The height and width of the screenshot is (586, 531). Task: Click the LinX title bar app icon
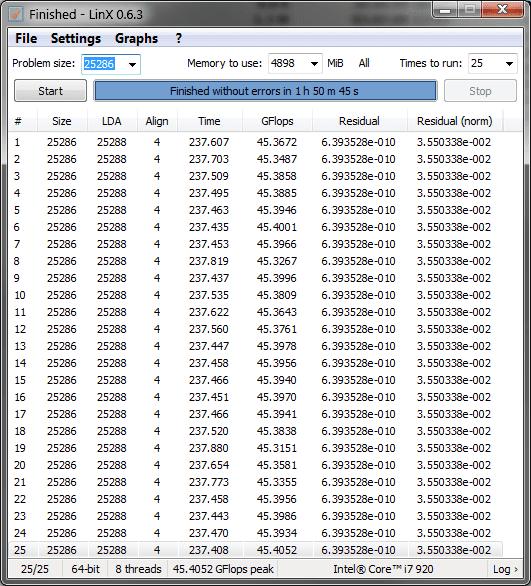point(16,14)
